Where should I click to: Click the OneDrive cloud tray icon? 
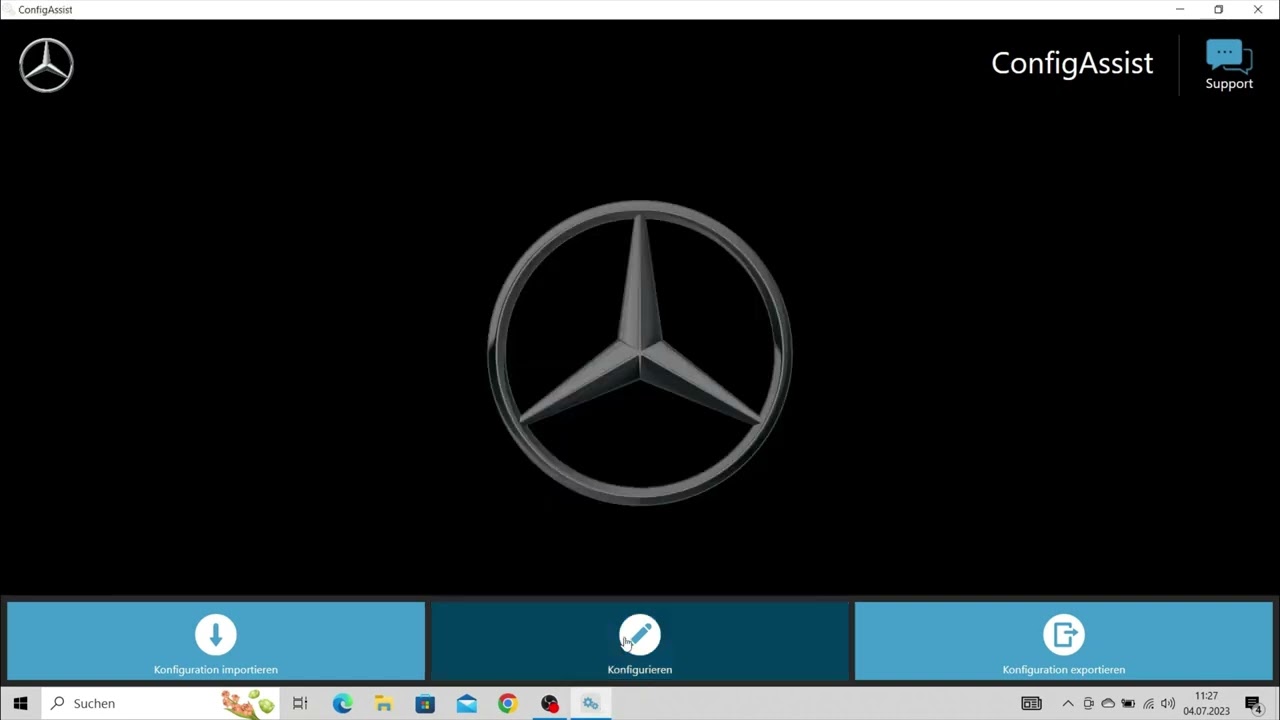click(1108, 704)
